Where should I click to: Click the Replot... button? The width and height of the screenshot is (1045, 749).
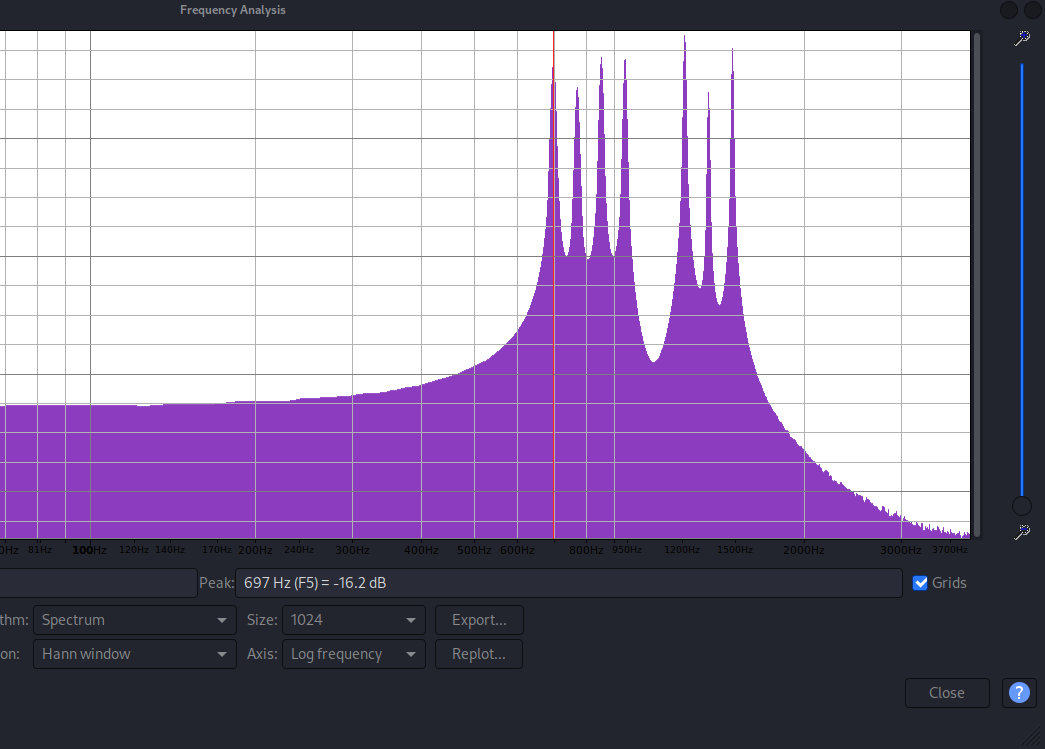[x=479, y=654]
